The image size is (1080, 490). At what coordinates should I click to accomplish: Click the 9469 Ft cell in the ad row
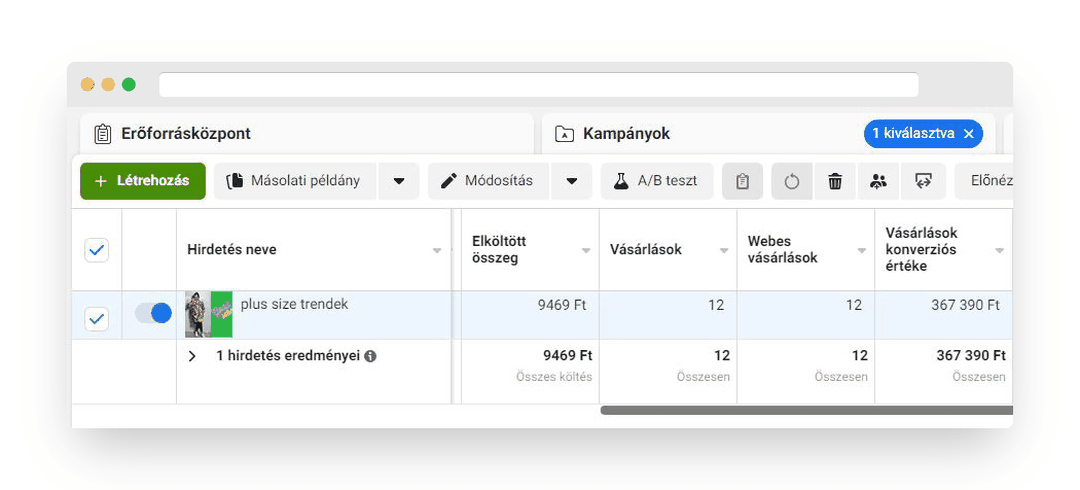530,314
